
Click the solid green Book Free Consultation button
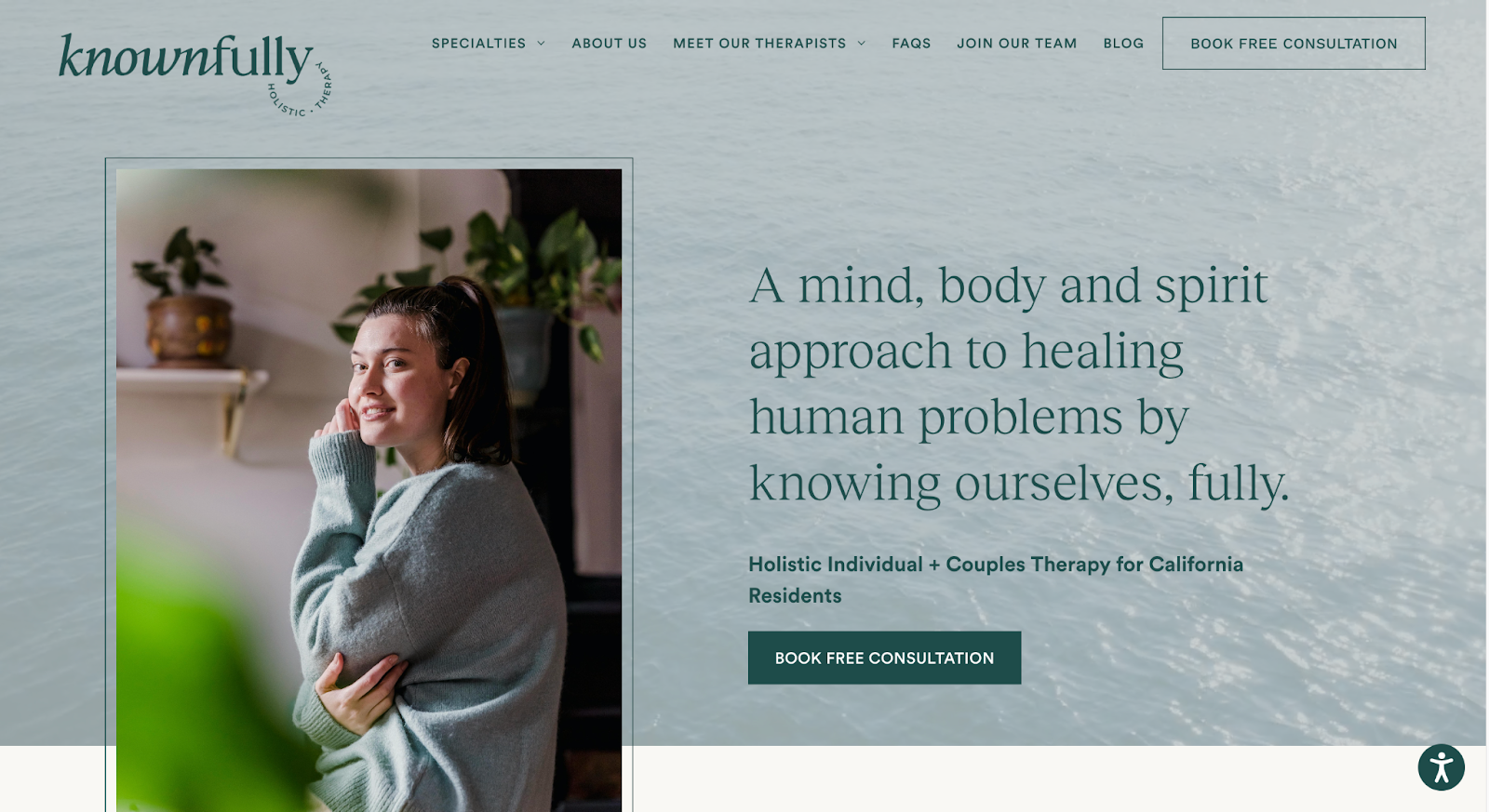point(884,658)
